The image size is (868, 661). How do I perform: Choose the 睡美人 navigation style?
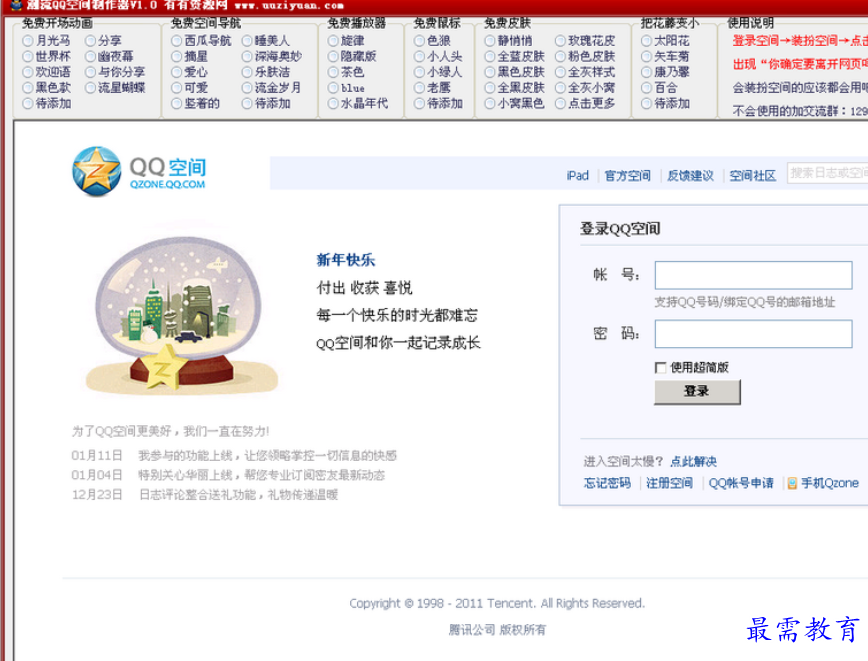(x=247, y=41)
